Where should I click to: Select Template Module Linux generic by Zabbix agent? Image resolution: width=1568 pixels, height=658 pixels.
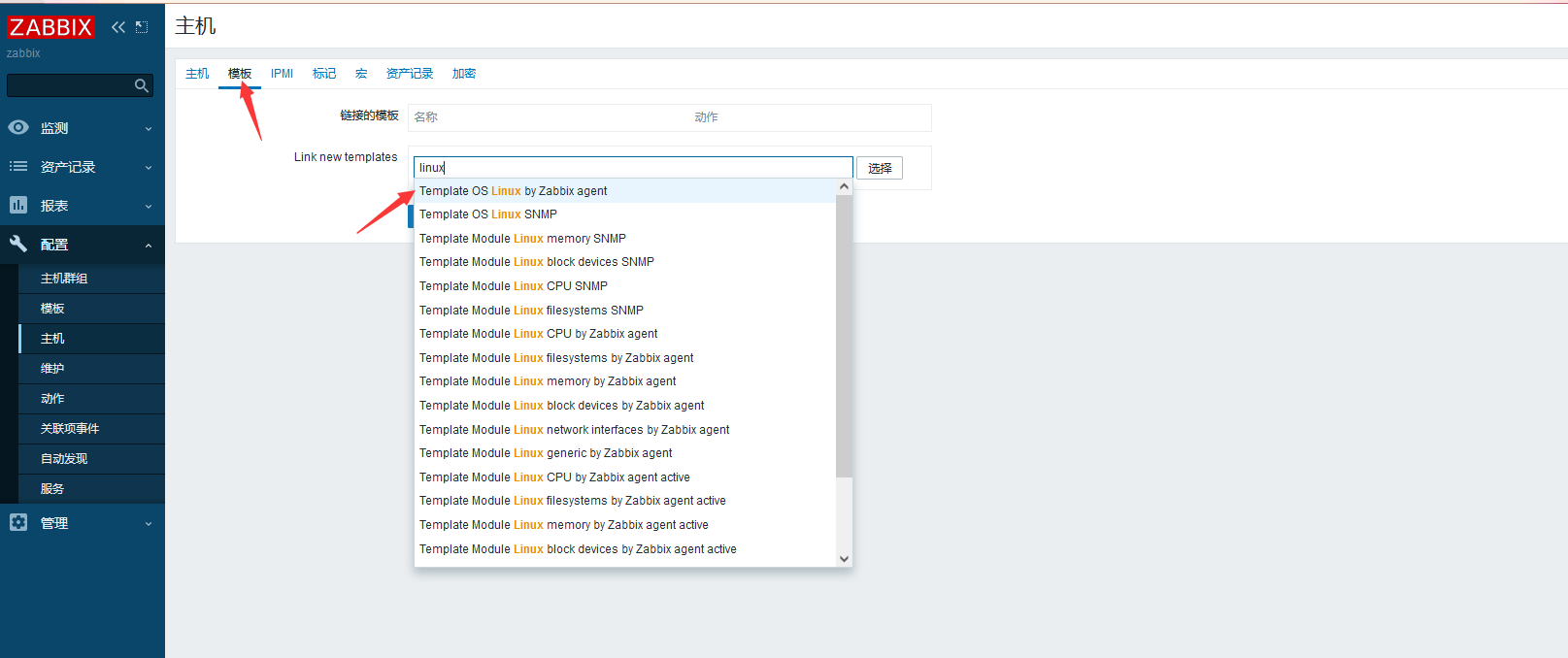[x=625, y=453]
